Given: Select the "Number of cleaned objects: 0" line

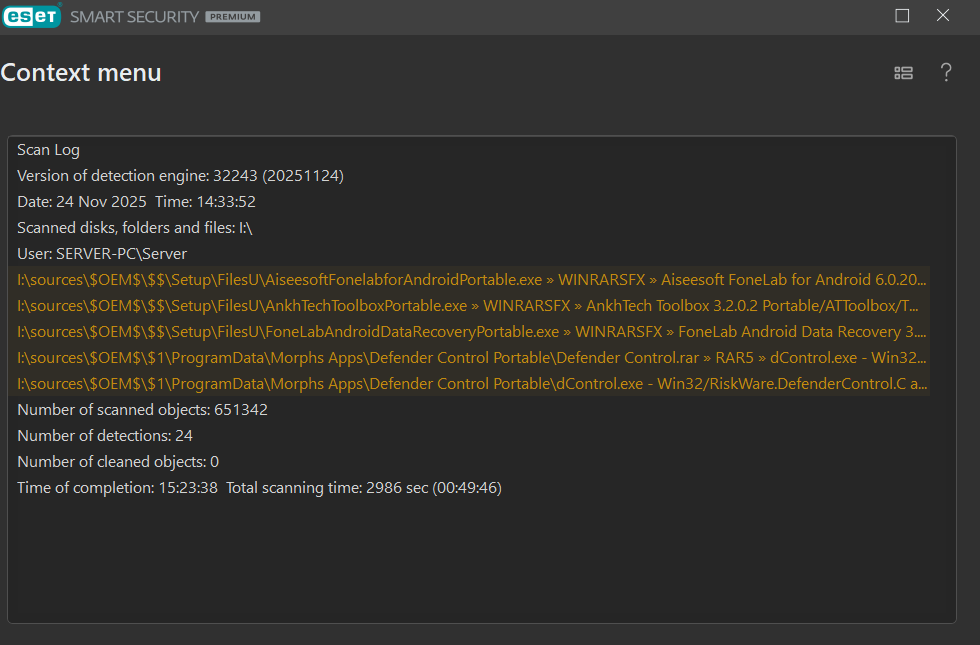Looking at the screenshot, I should pyautogui.click(x=118, y=462).
